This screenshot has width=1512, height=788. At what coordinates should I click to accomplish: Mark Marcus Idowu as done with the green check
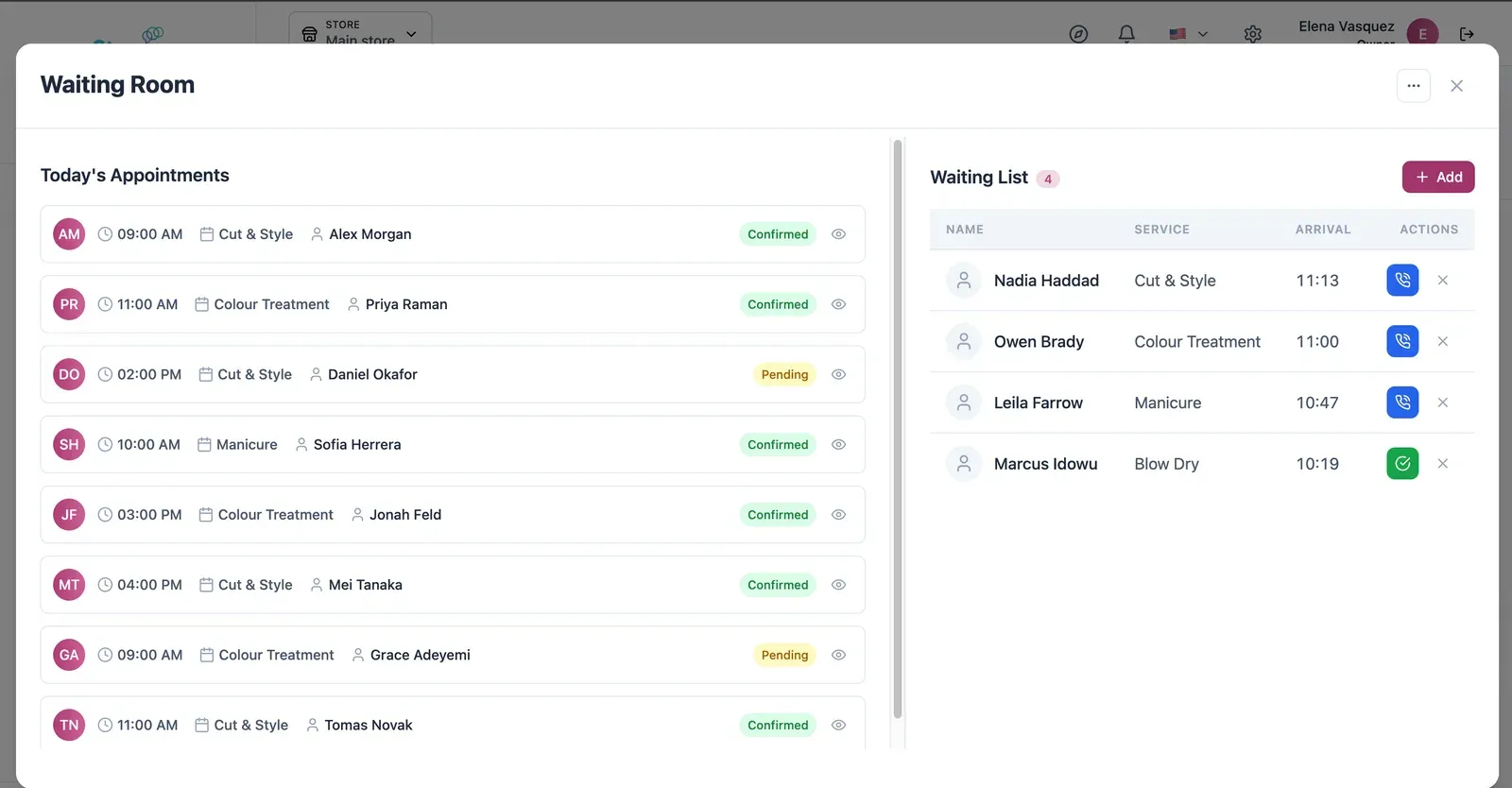1402,464
